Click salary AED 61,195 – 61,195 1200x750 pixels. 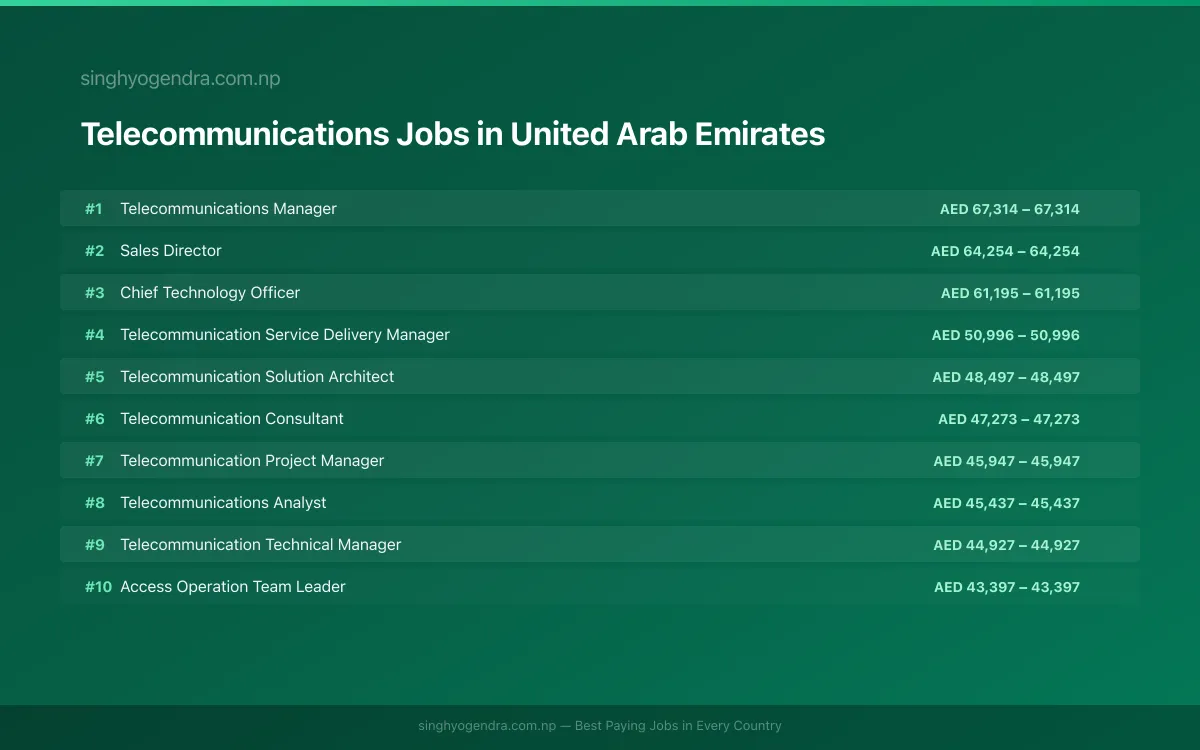tap(1010, 293)
